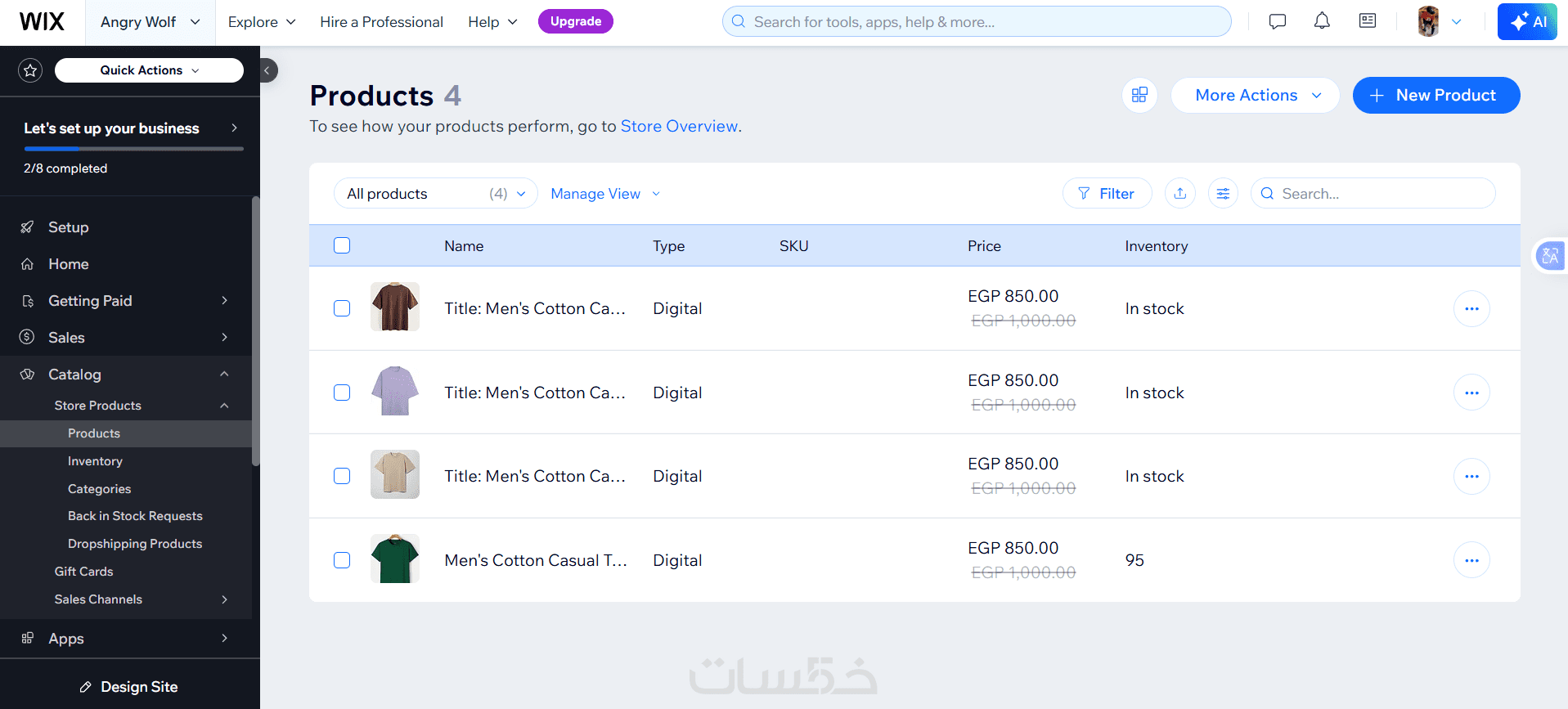Screen dimensions: 1568x709
Task: Expand the All products view dropdown
Action: tap(435, 194)
